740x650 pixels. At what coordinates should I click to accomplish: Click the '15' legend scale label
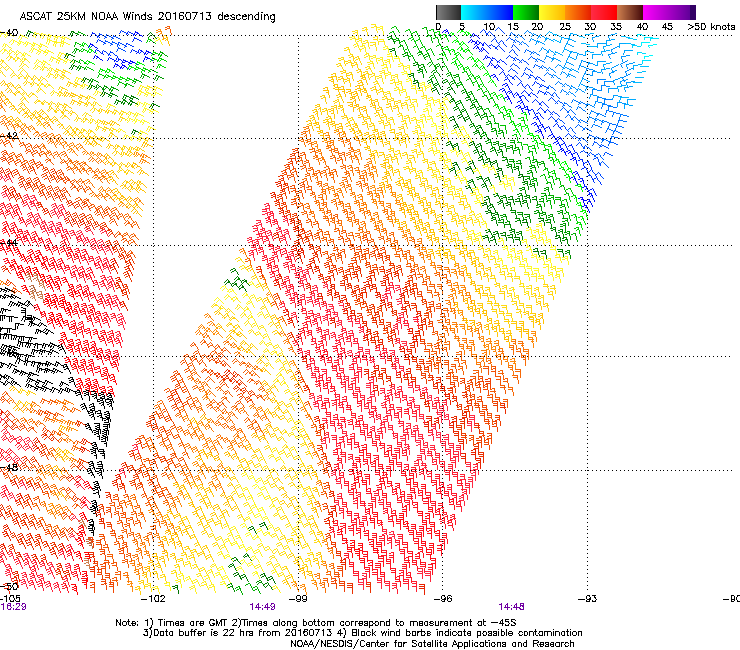pyautogui.click(x=513, y=26)
